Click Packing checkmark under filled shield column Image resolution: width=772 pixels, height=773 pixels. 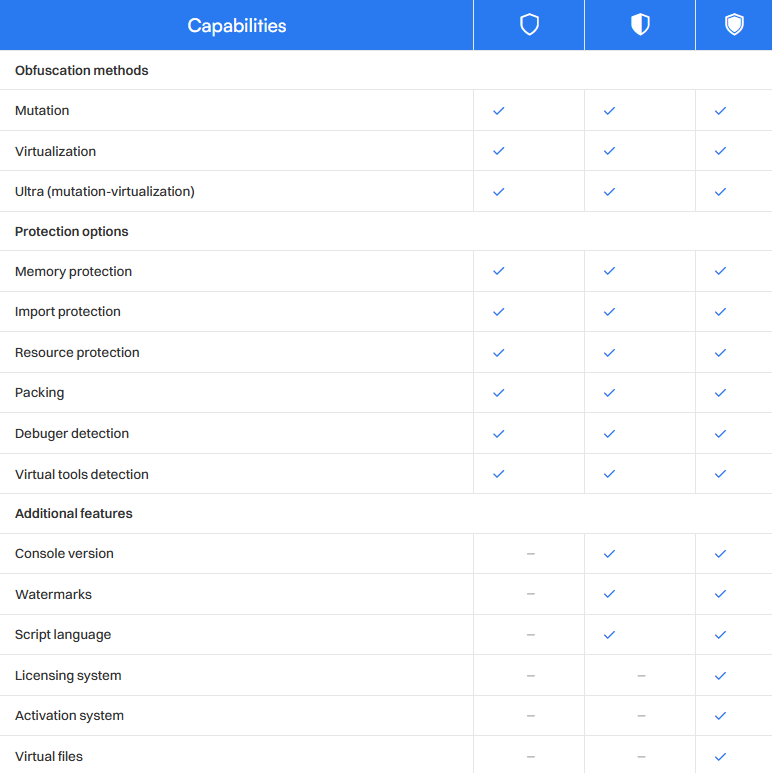(720, 393)
